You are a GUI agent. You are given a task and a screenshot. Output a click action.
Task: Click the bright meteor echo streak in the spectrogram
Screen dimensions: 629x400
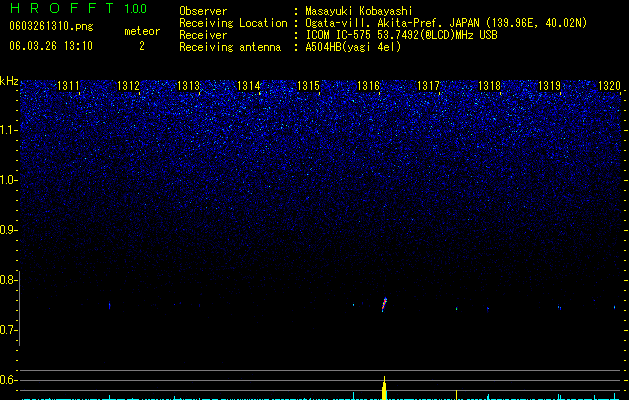click(384, 304)
